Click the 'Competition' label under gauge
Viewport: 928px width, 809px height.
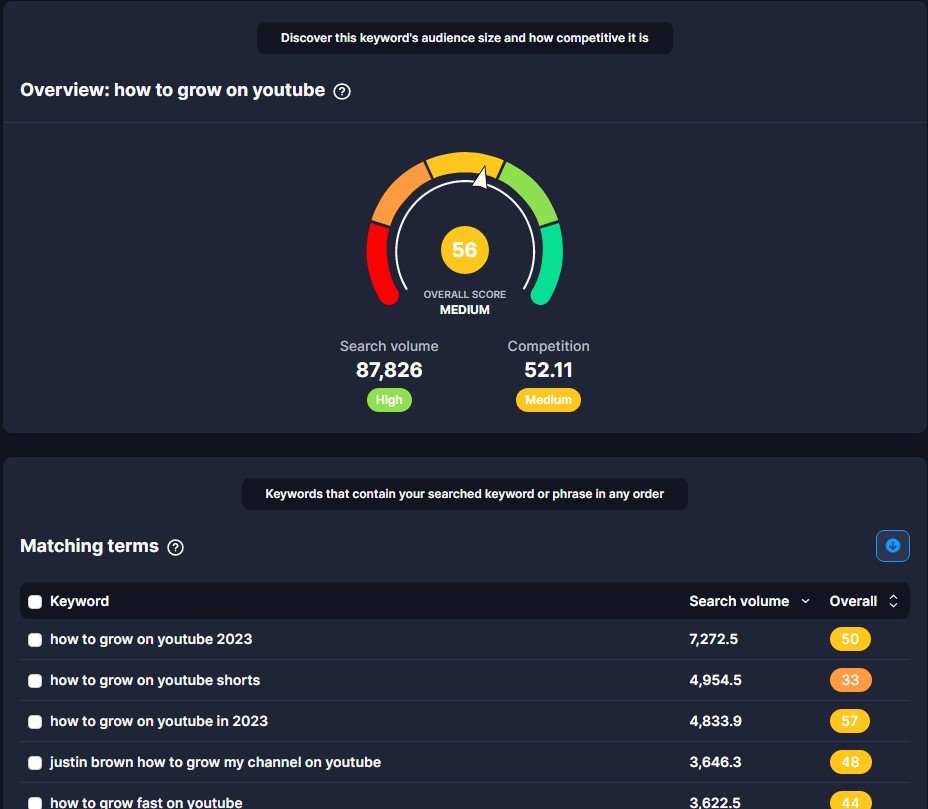click(548, 346)
